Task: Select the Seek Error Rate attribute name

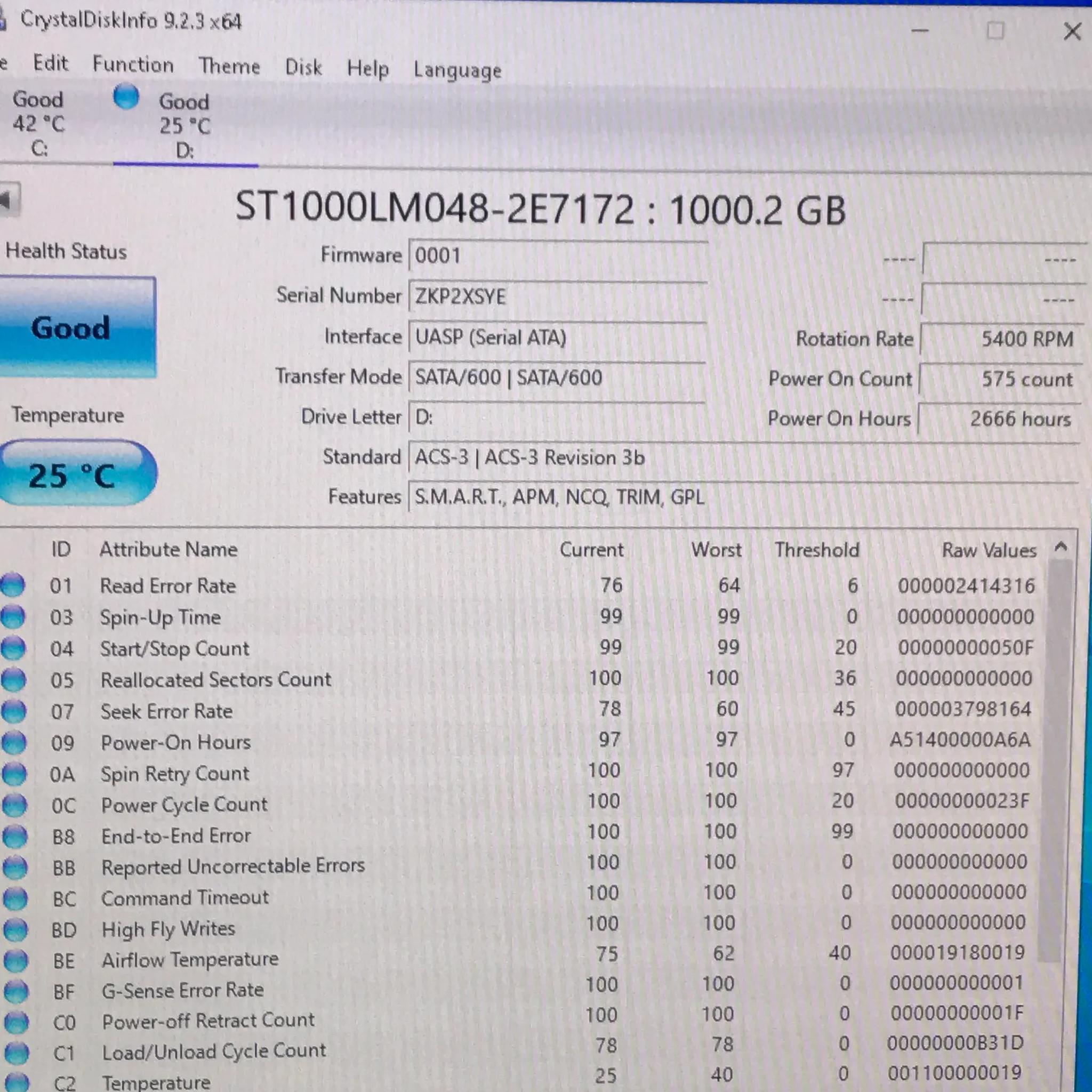Action: point(167,711)
